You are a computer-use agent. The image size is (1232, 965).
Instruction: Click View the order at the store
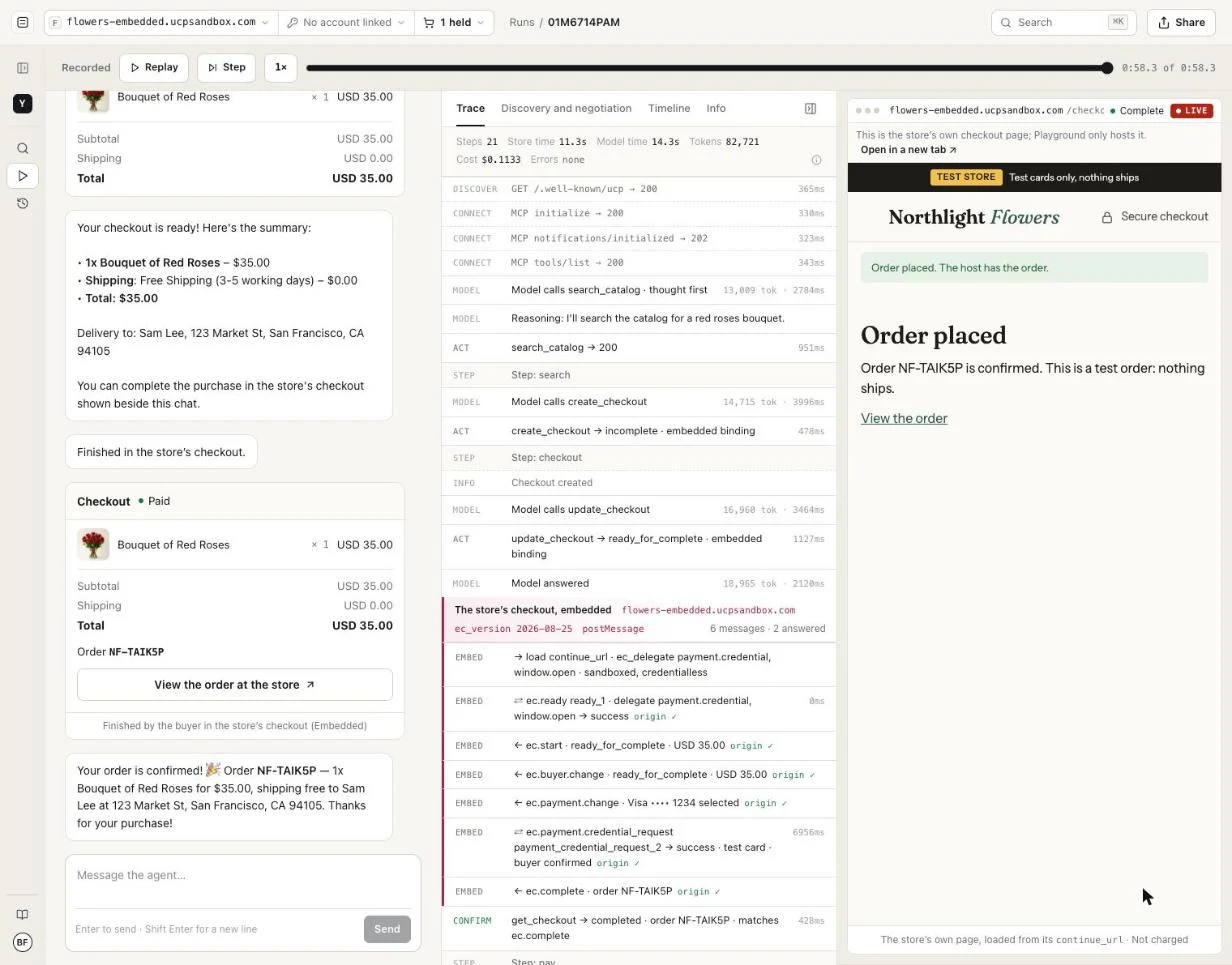(x=235, y=685)
